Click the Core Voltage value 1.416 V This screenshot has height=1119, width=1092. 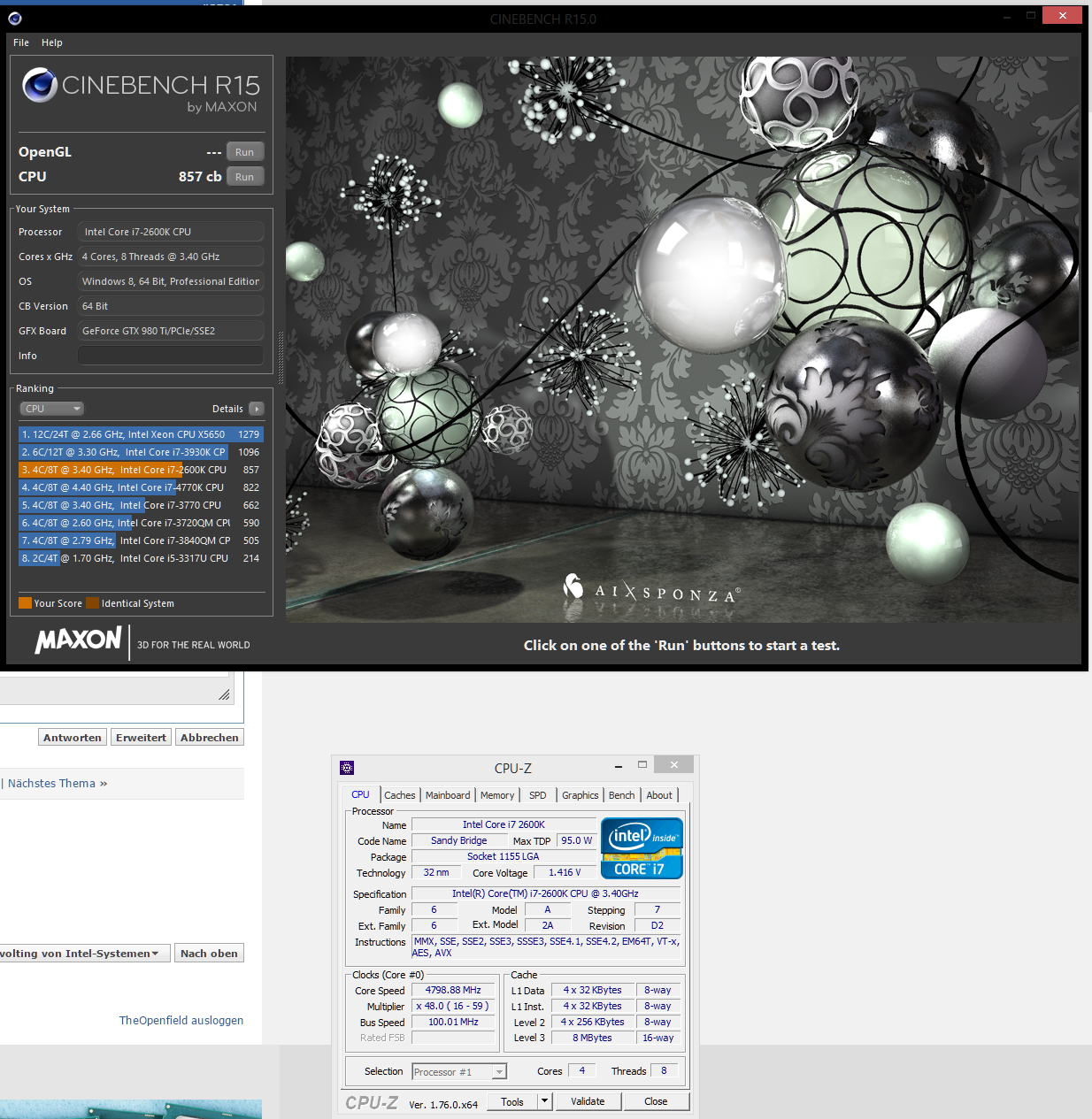[x=565, y=873]
